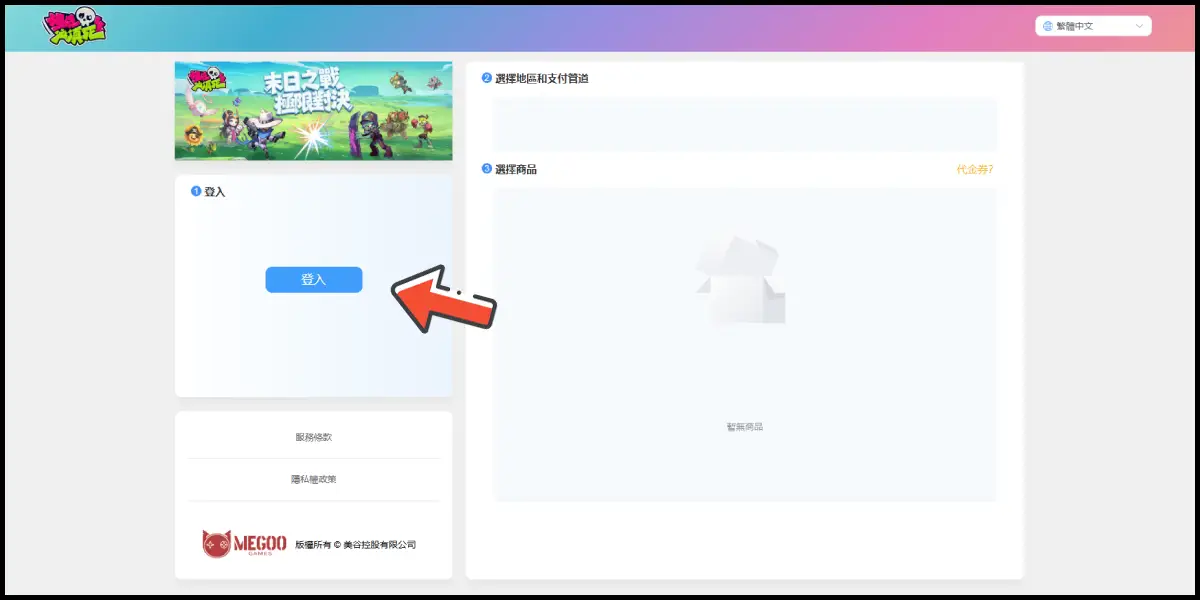The height and width of the screenshot is (600, 1200).
Task: Open the 服務條款 terms link
Action: tap(314, 438)
